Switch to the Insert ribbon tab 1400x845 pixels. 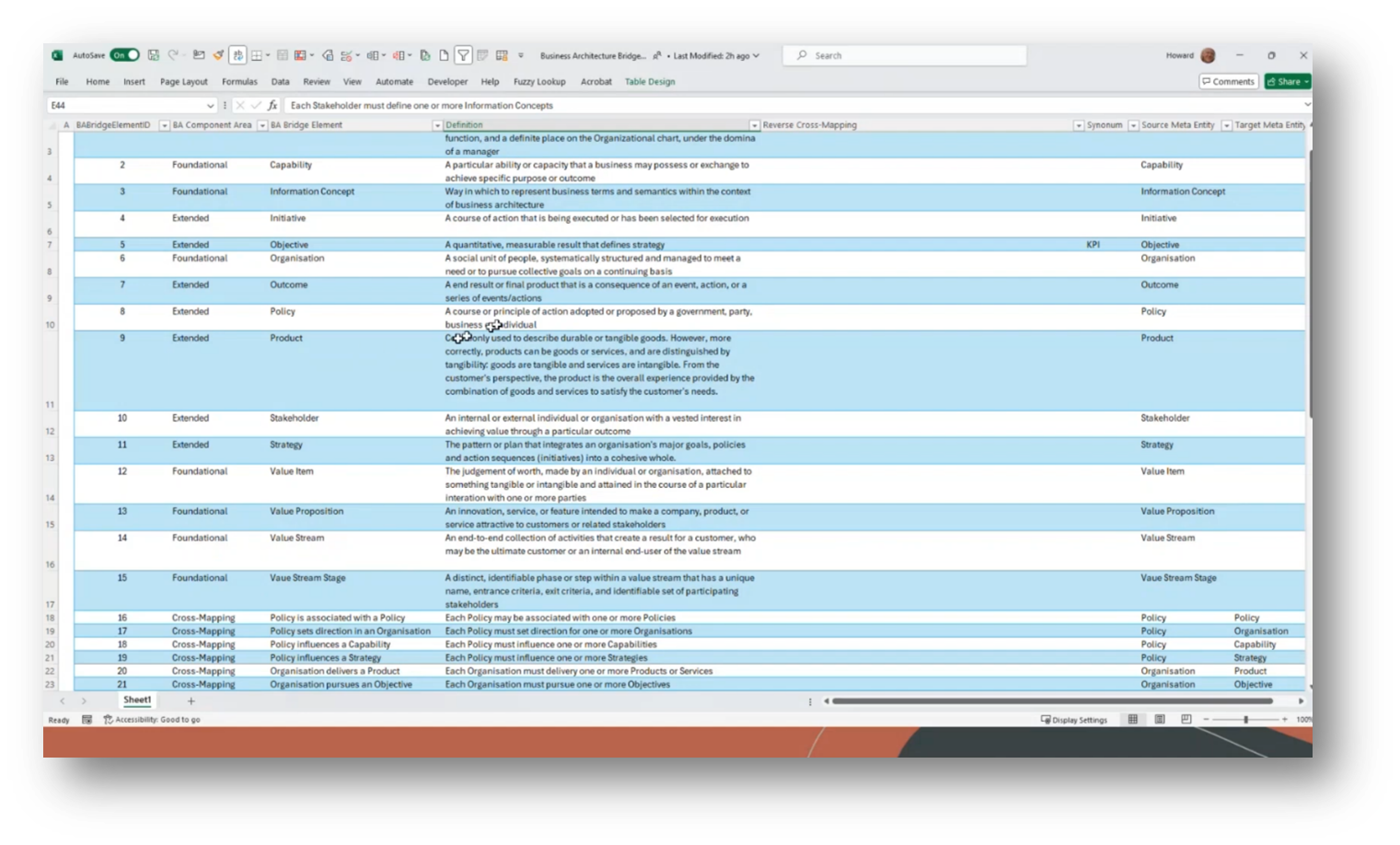coord(134,81)
